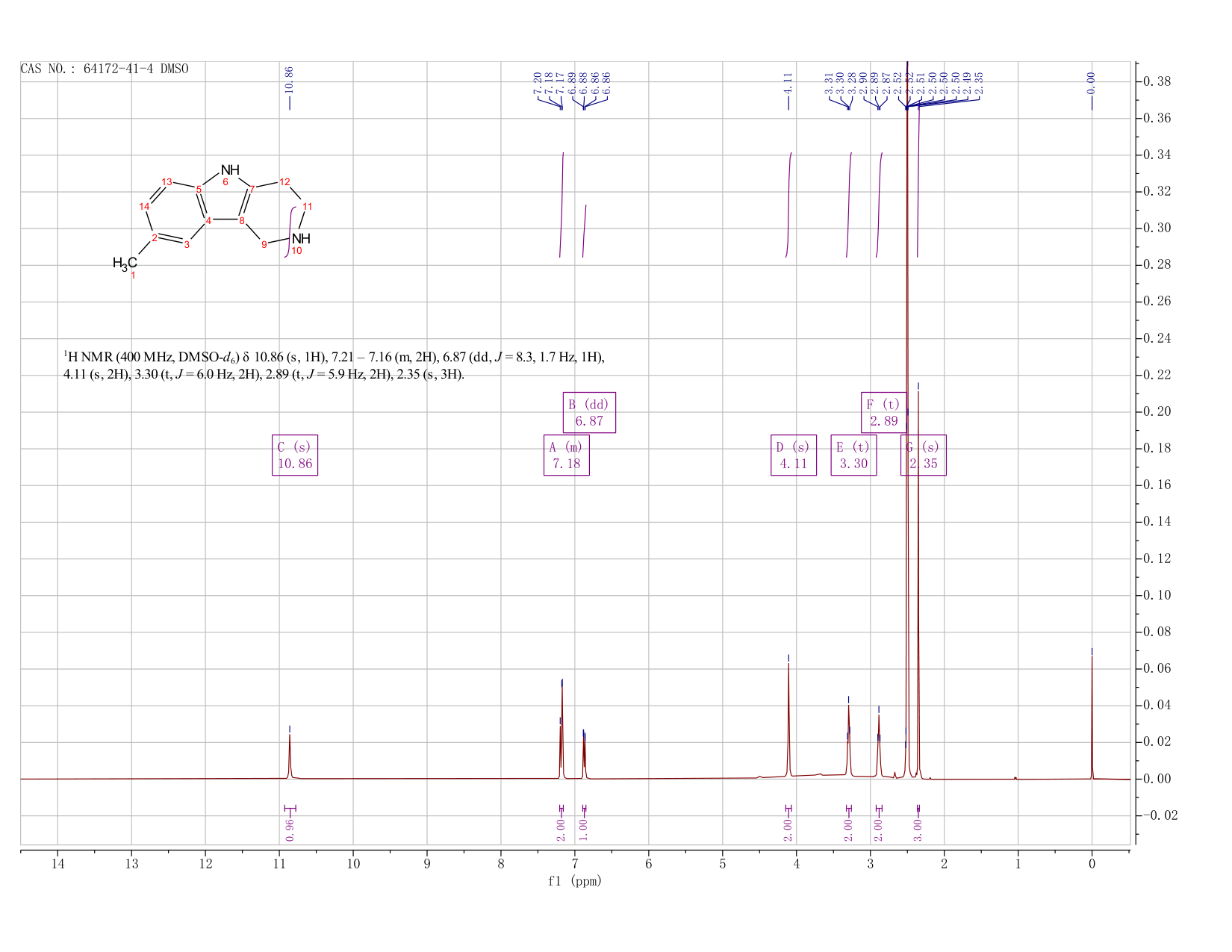
Task: Click the E (t) 3.30 multiplet box
Action: 853,455
